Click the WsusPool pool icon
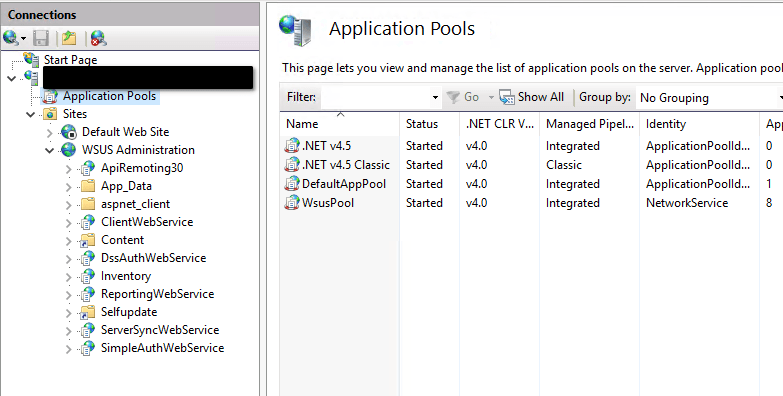This screenshot has width=783, height=396. click(292, 203)
